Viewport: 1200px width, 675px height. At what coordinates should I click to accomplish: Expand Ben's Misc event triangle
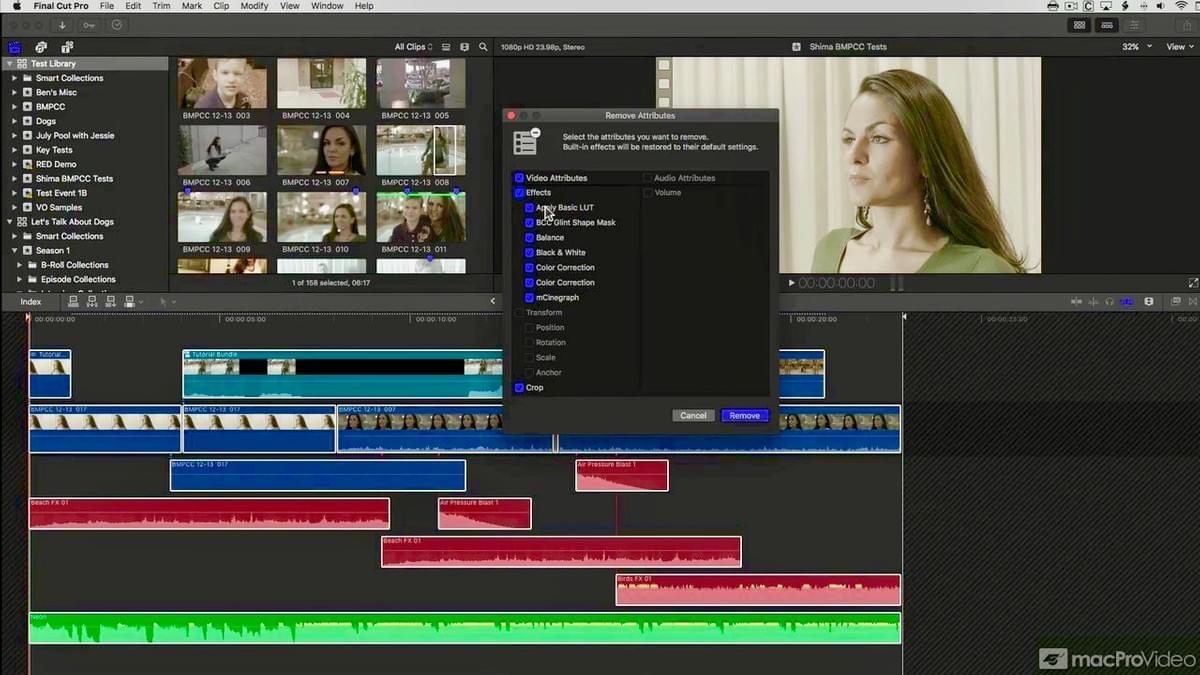(14, 92)
